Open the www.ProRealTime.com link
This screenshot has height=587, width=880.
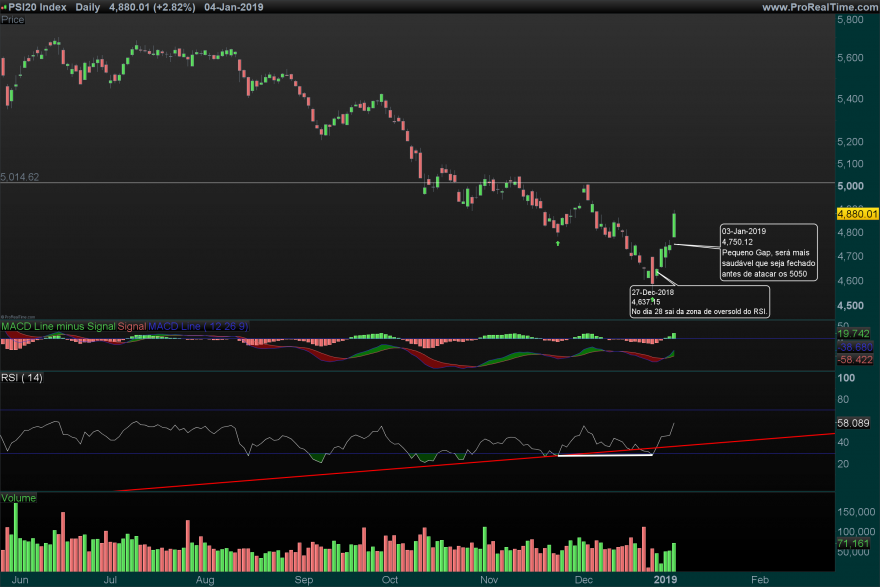pos(820,7)
